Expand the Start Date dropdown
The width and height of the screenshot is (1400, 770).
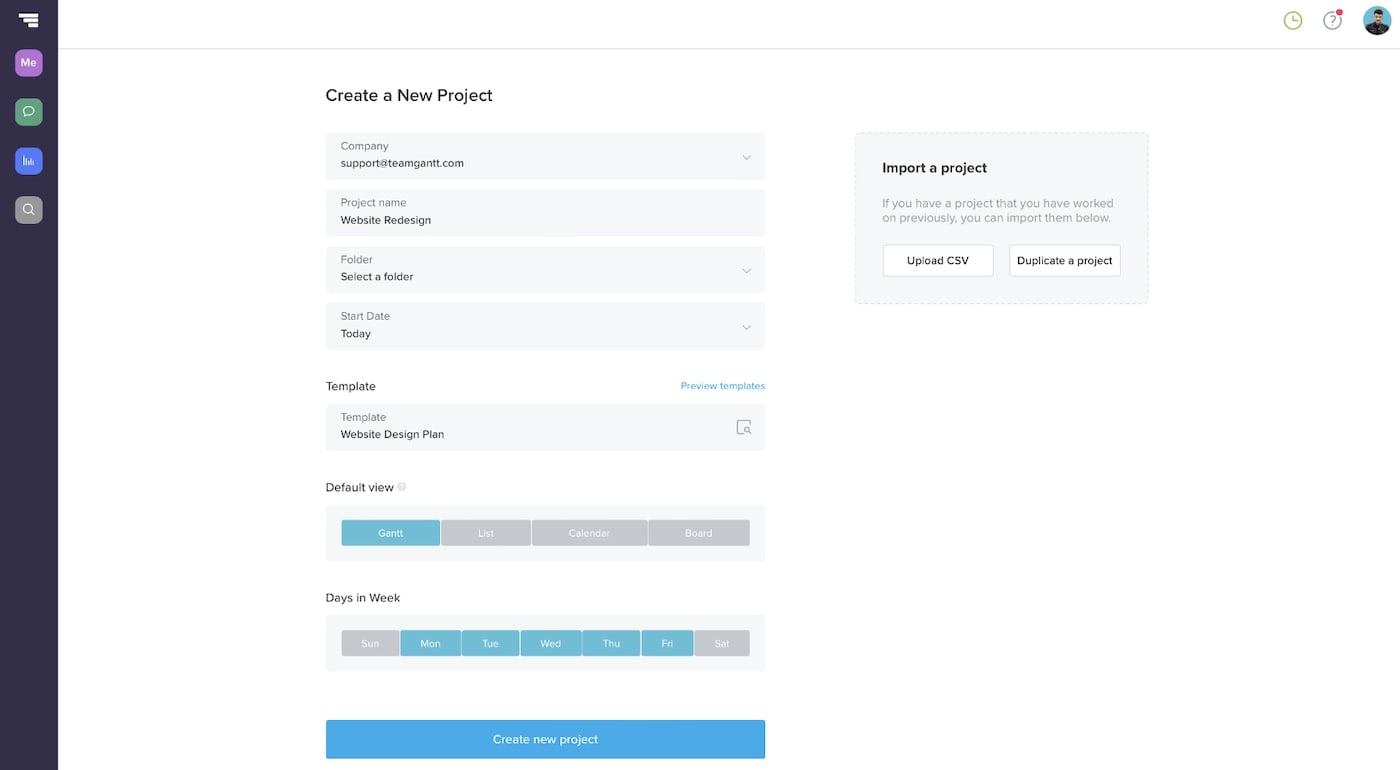click(x=746, y=327)
